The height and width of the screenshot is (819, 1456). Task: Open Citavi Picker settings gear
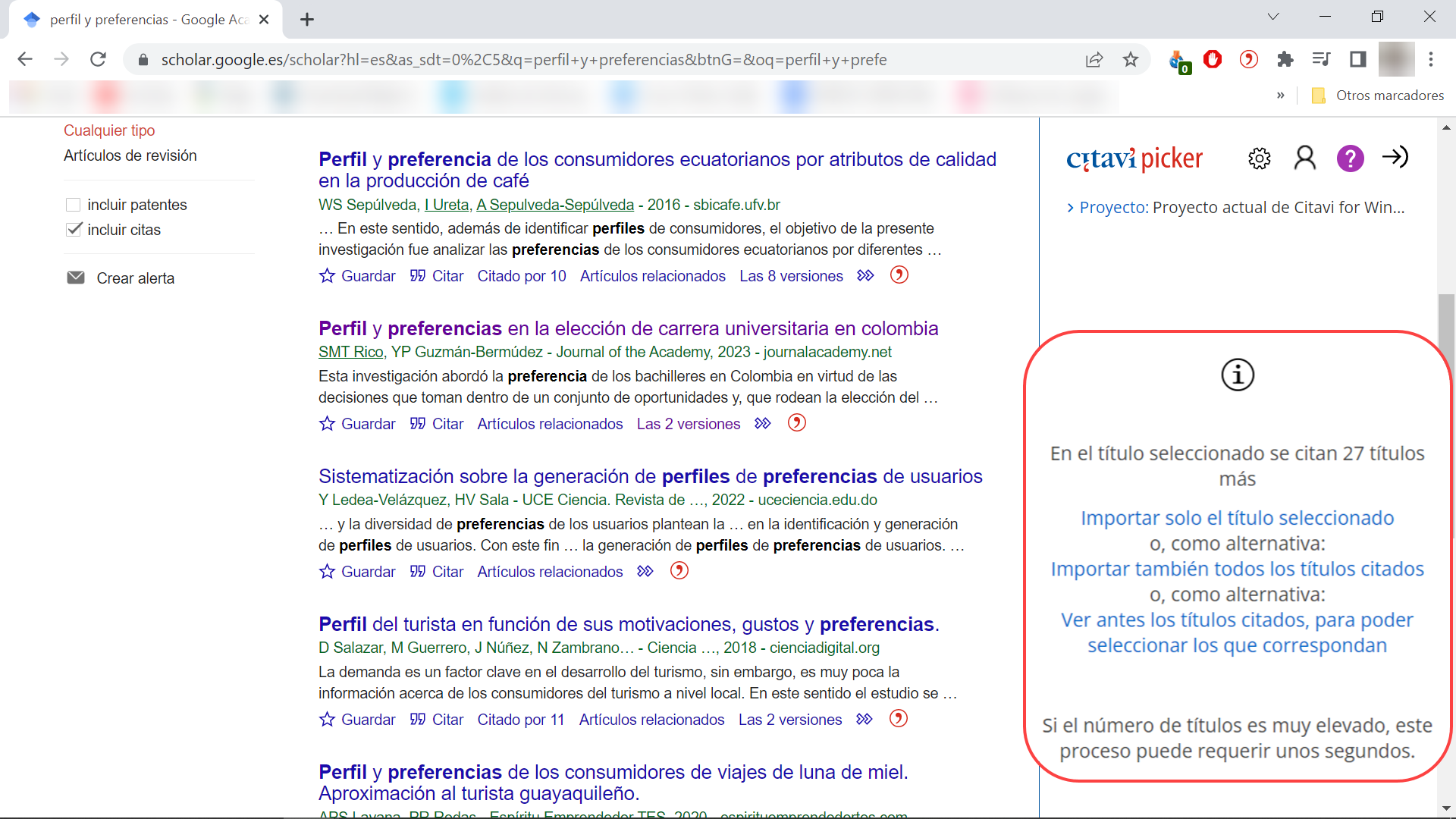click(x=1259, y=158)
